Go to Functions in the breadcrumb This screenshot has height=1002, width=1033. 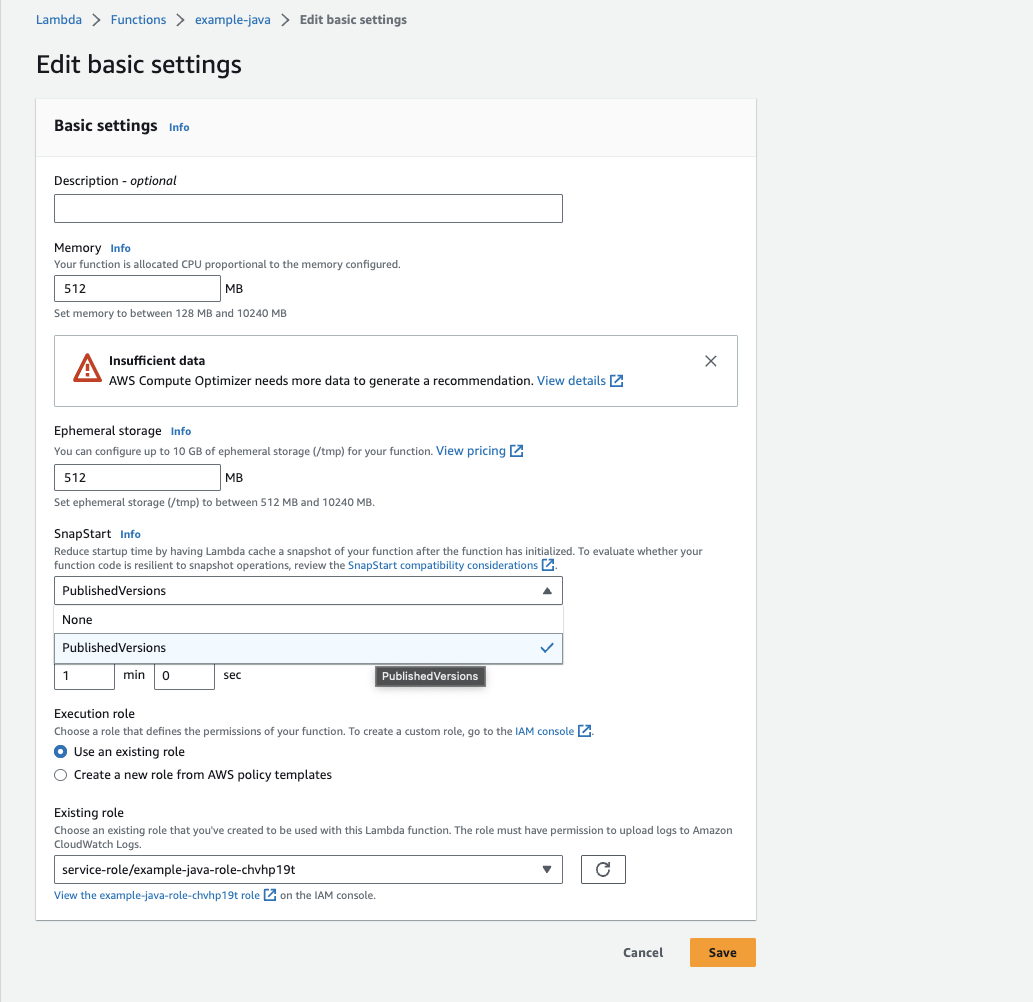point(138,20)
